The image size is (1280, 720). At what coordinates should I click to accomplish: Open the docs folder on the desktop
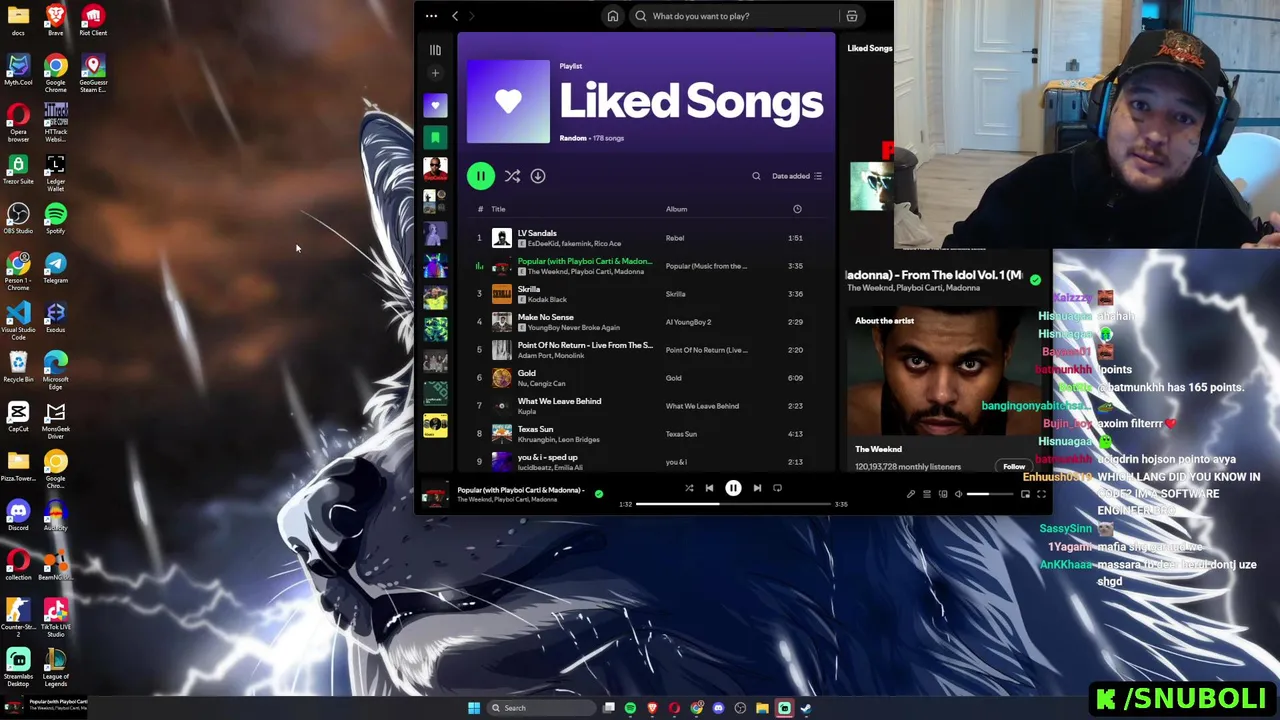(x=18, y=19)
